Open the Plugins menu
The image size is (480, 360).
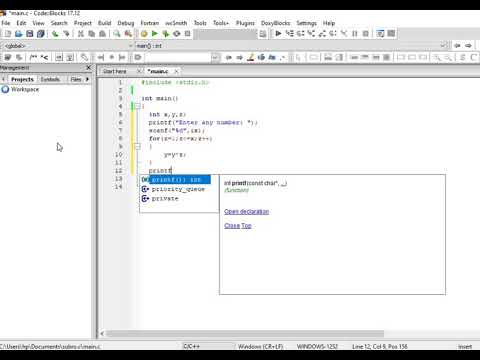click(x=245, y=23)
